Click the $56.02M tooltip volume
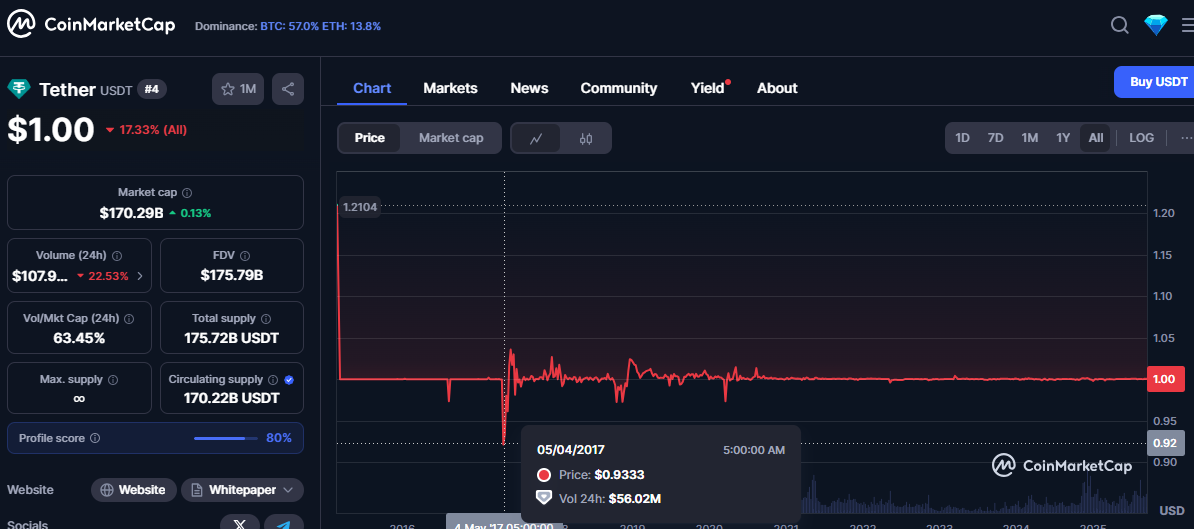 (634, 499)
